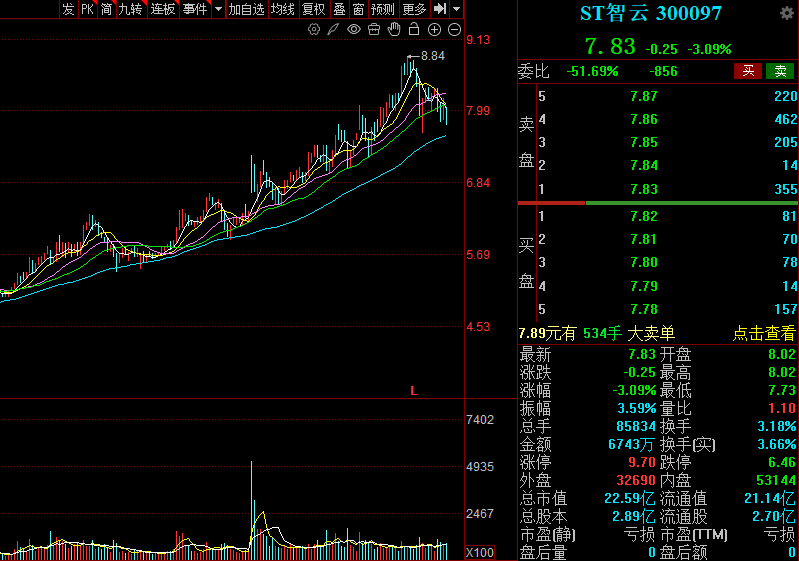Zoom in with the plus icon
This screenshot has width=799, height=561.
[434, 30]
